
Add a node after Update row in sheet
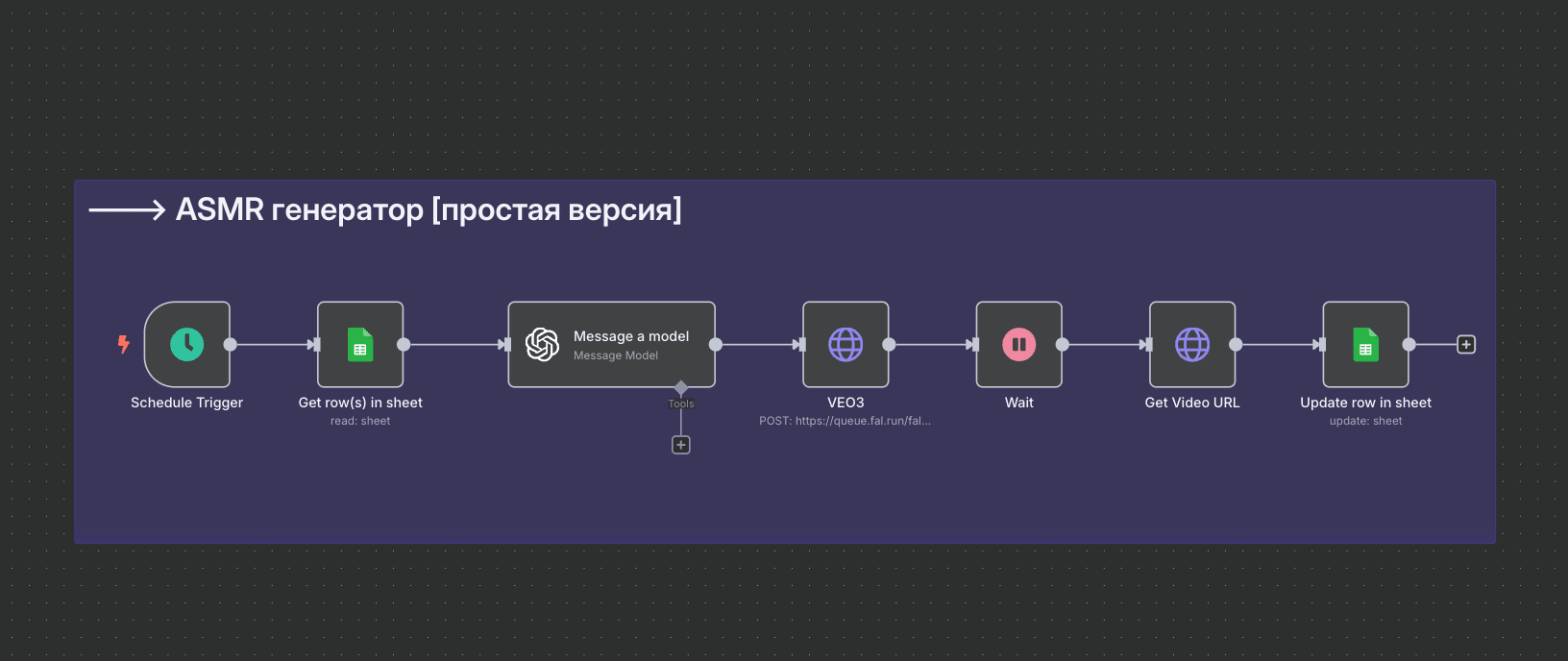tap(1466, 344)
